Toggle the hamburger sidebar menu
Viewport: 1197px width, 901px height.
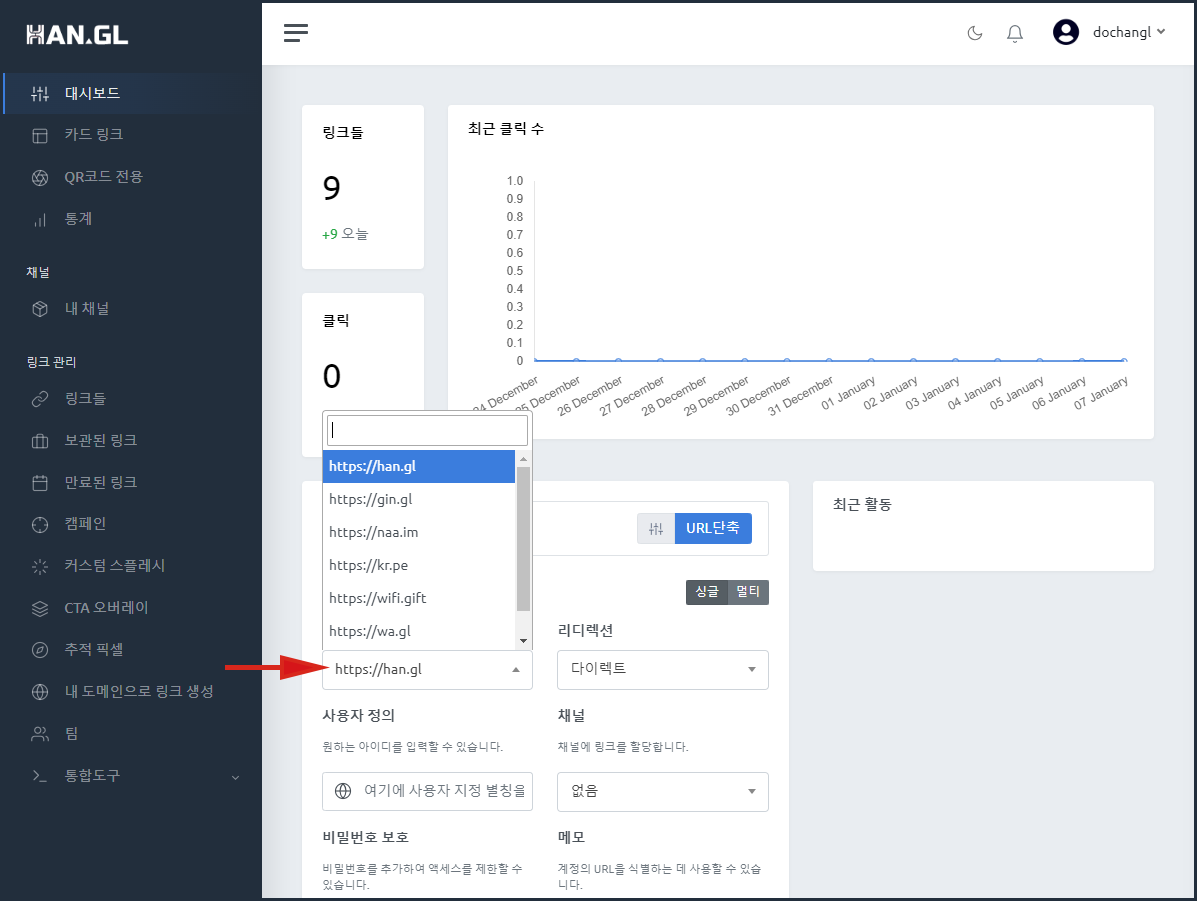pyautogui.click(x=296, y=33)
